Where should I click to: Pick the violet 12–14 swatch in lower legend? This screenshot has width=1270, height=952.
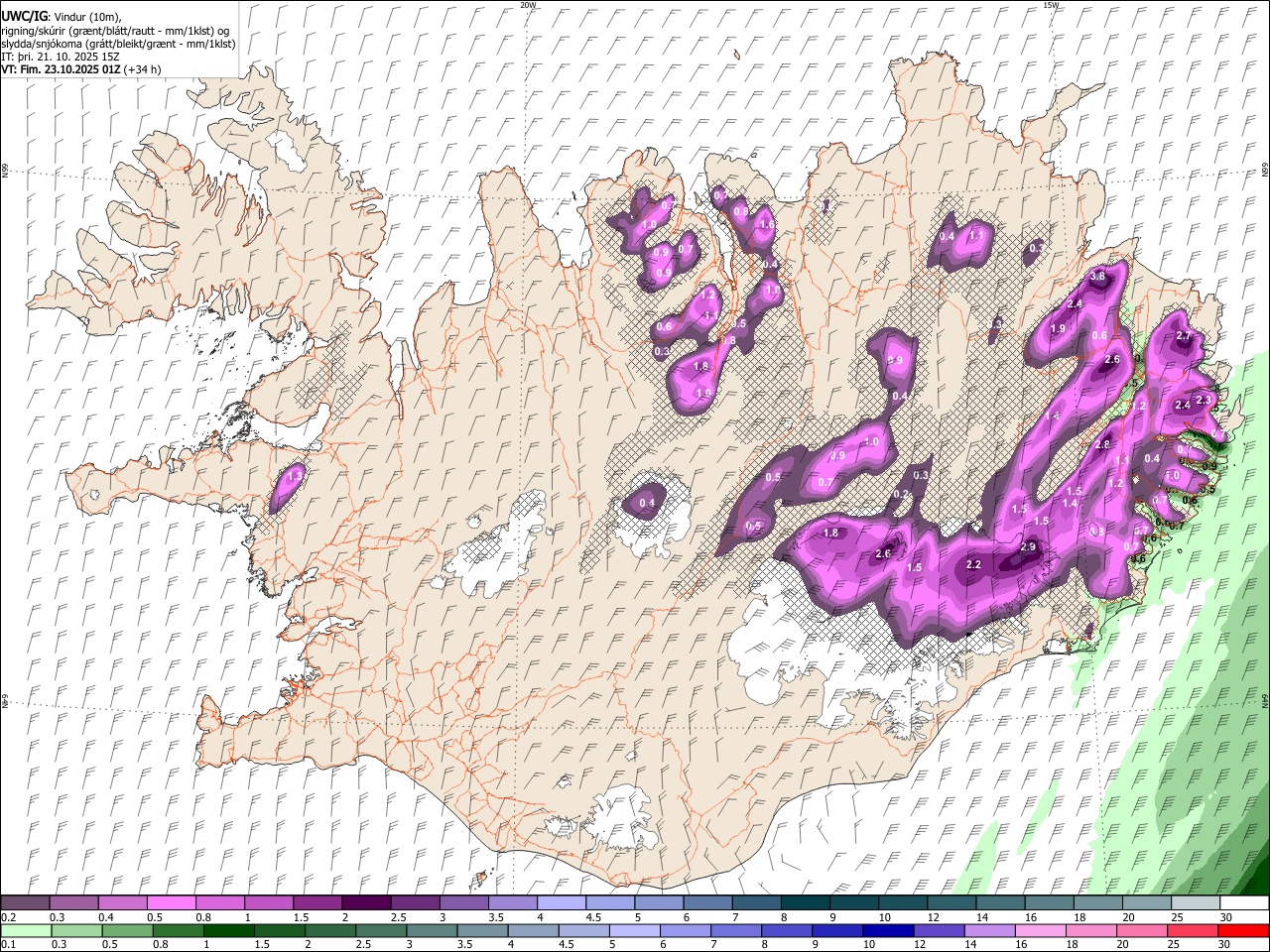coord(940,930)
